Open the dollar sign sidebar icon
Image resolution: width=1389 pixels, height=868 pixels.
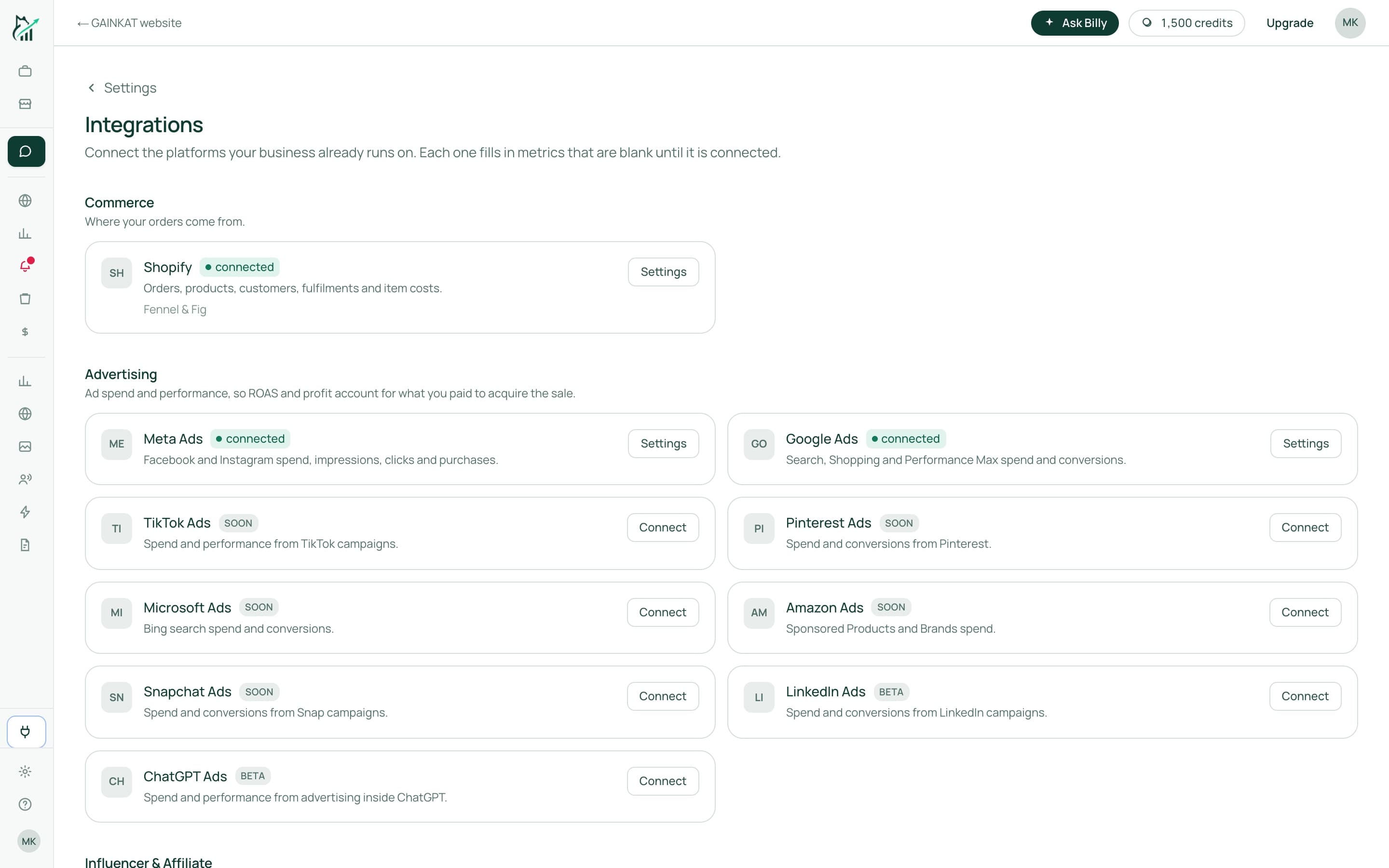tap(25, 332)
